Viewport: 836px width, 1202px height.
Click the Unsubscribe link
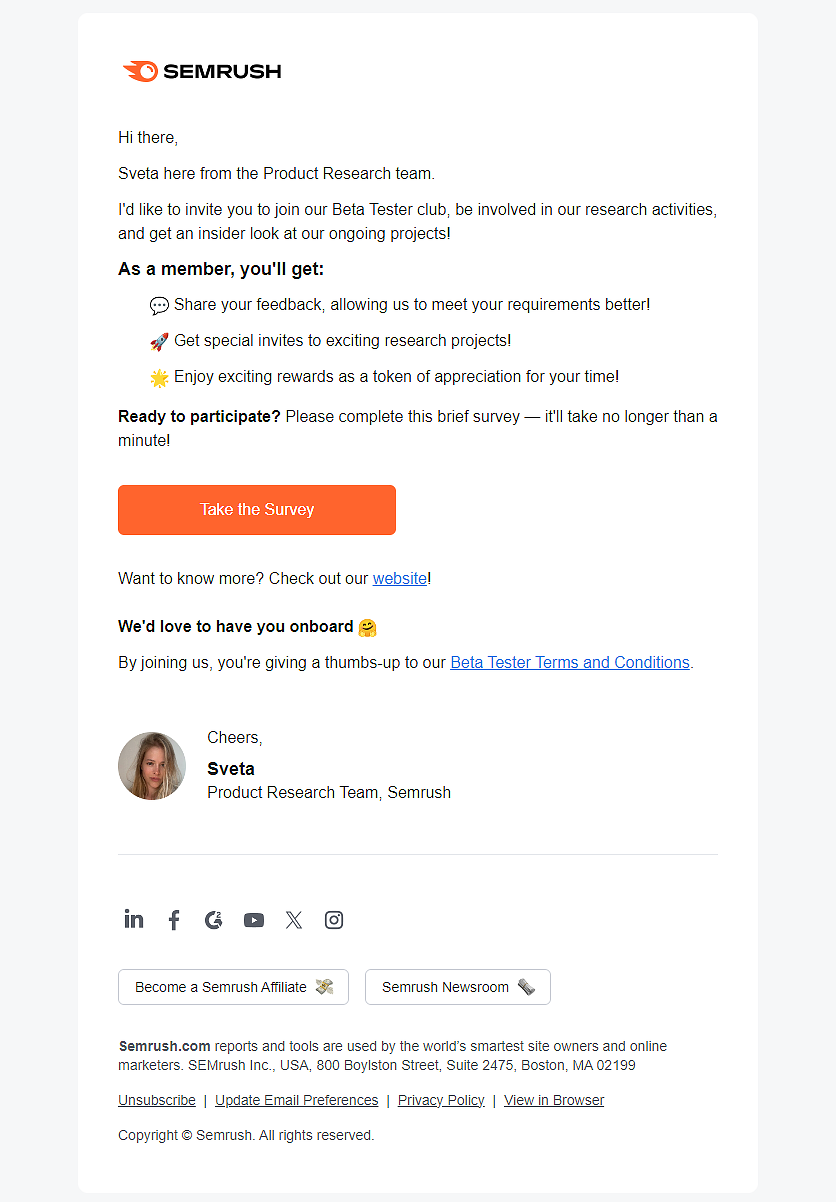coord(156,1100)
